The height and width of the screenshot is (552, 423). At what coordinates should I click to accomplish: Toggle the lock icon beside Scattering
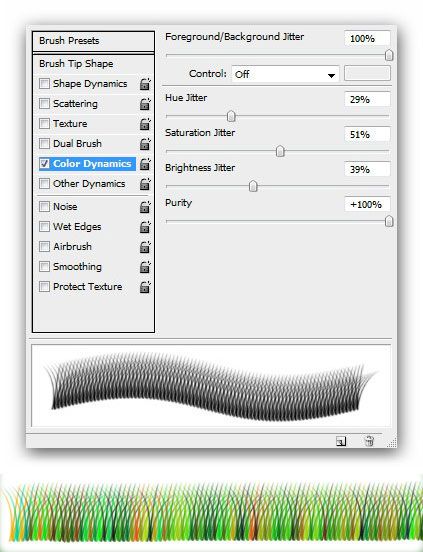point(145,104)
